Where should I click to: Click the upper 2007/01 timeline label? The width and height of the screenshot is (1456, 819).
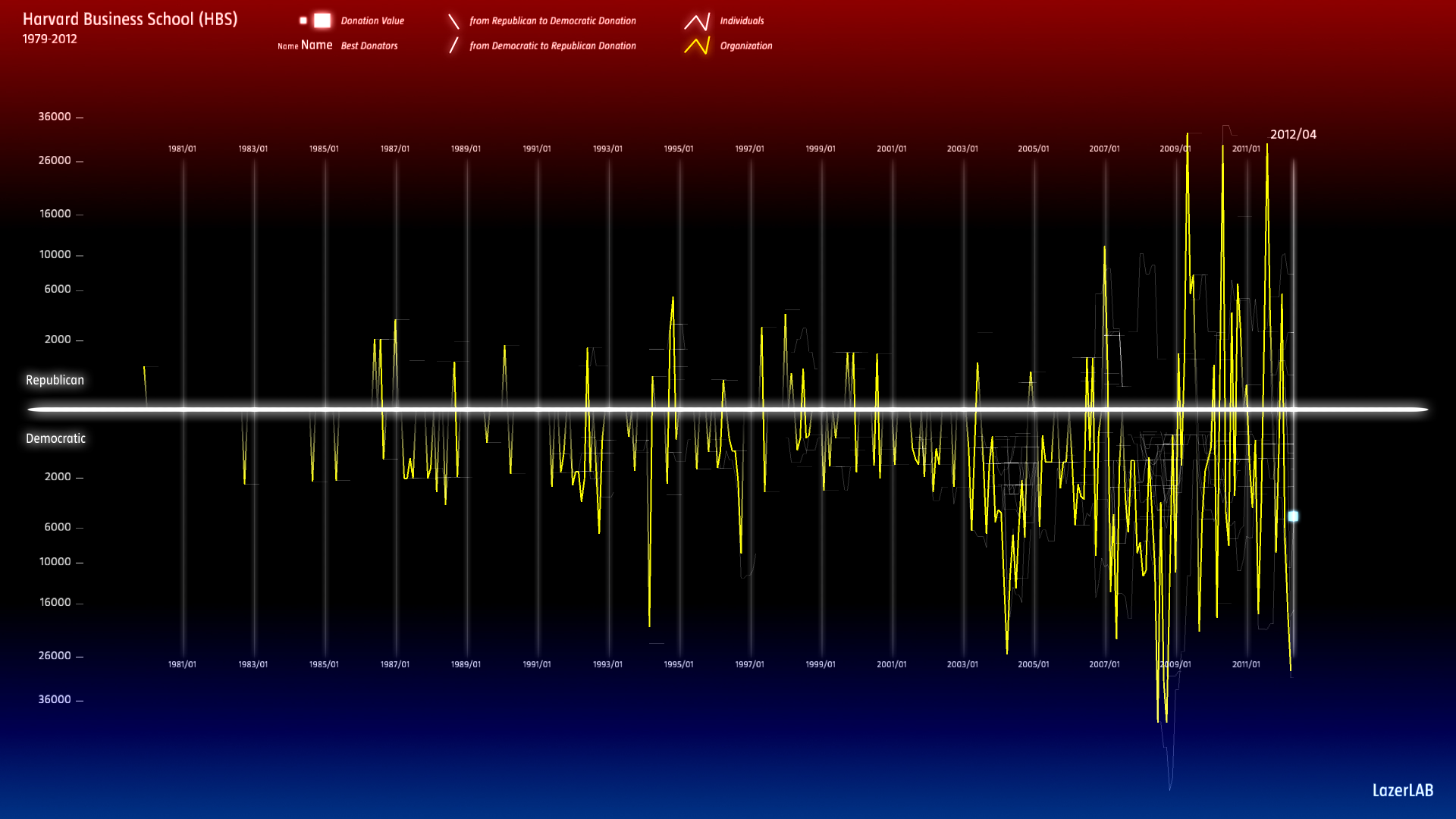coord(1104,149)
